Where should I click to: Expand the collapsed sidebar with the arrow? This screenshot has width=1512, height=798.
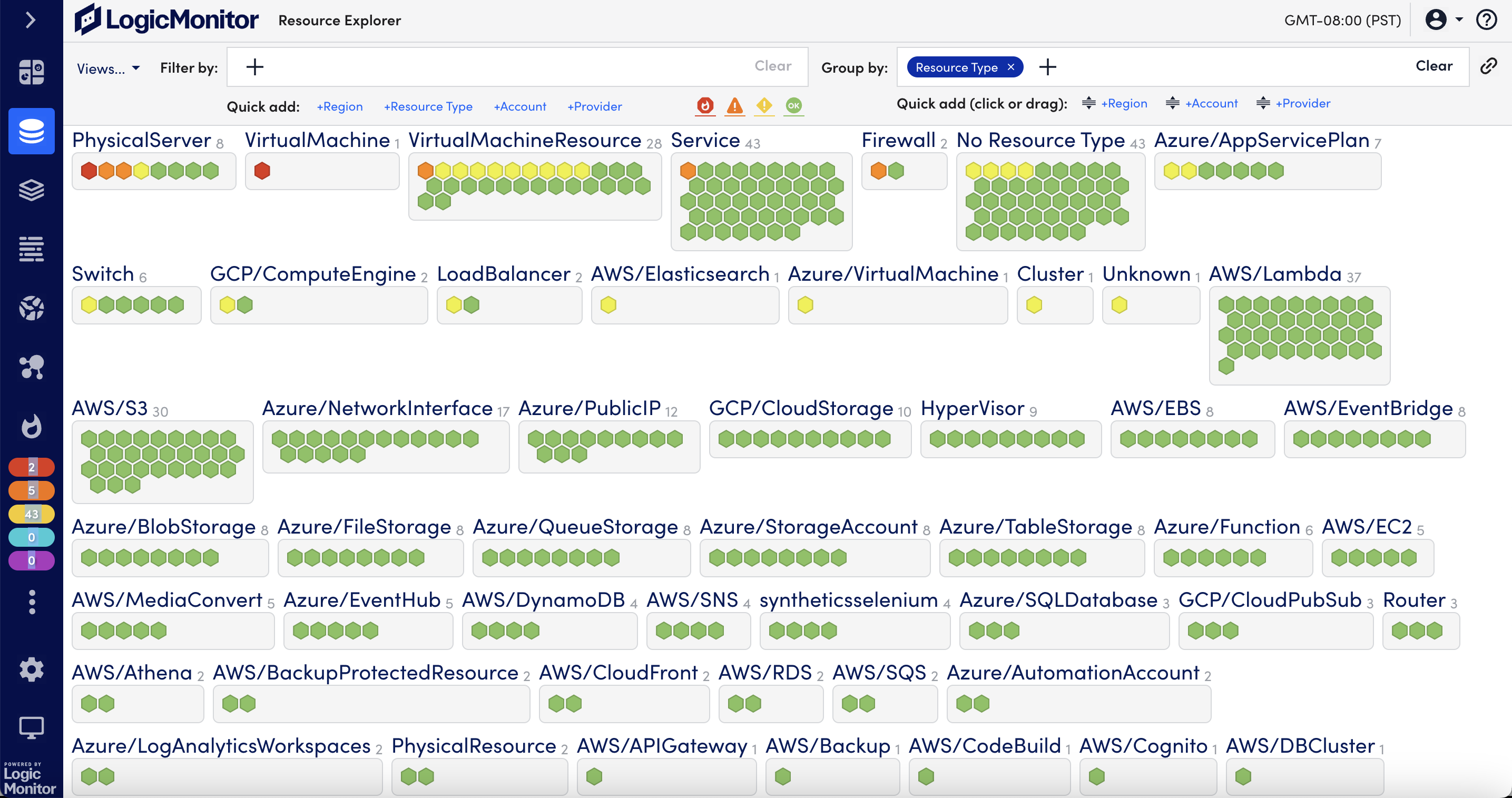[31, 19]
